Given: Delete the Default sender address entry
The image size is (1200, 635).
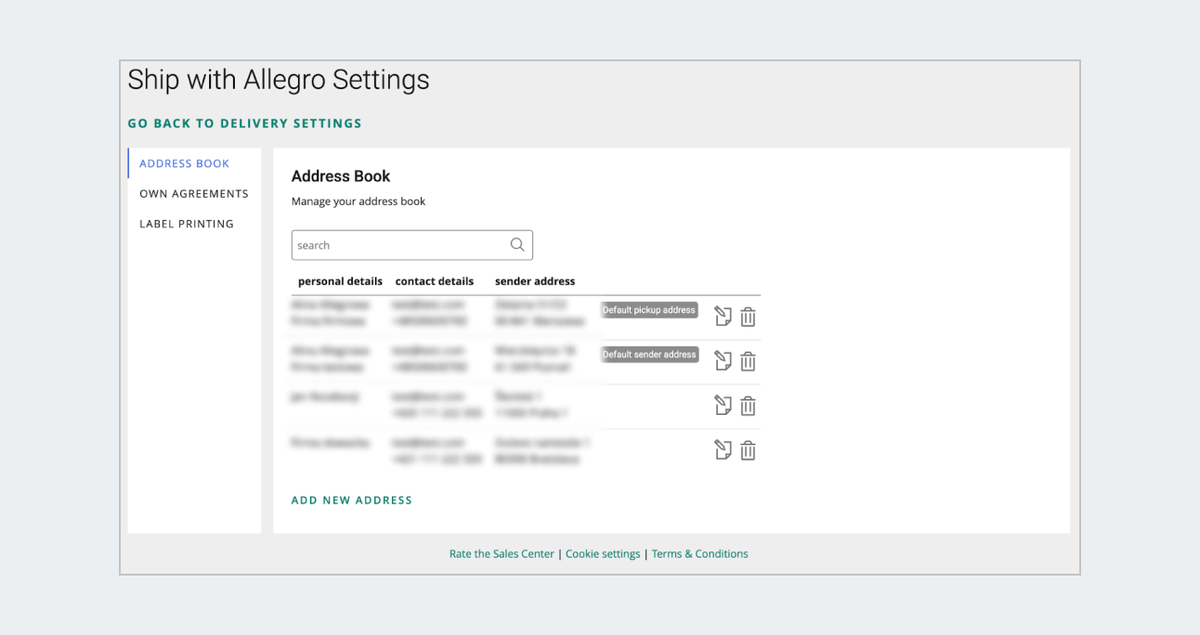Looking at the screenshot, I should 748,361.
